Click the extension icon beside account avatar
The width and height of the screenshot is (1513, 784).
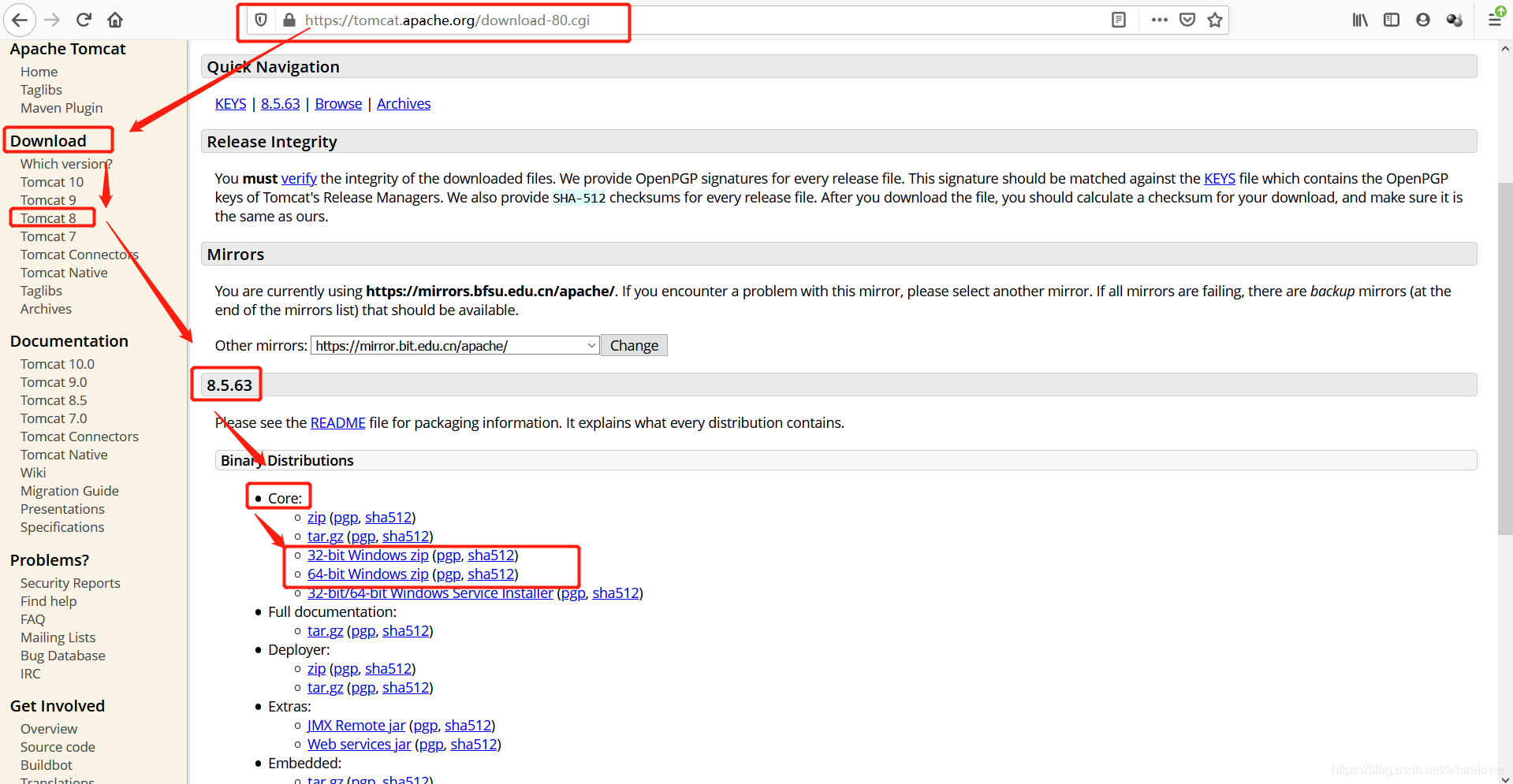point(1455,20)
